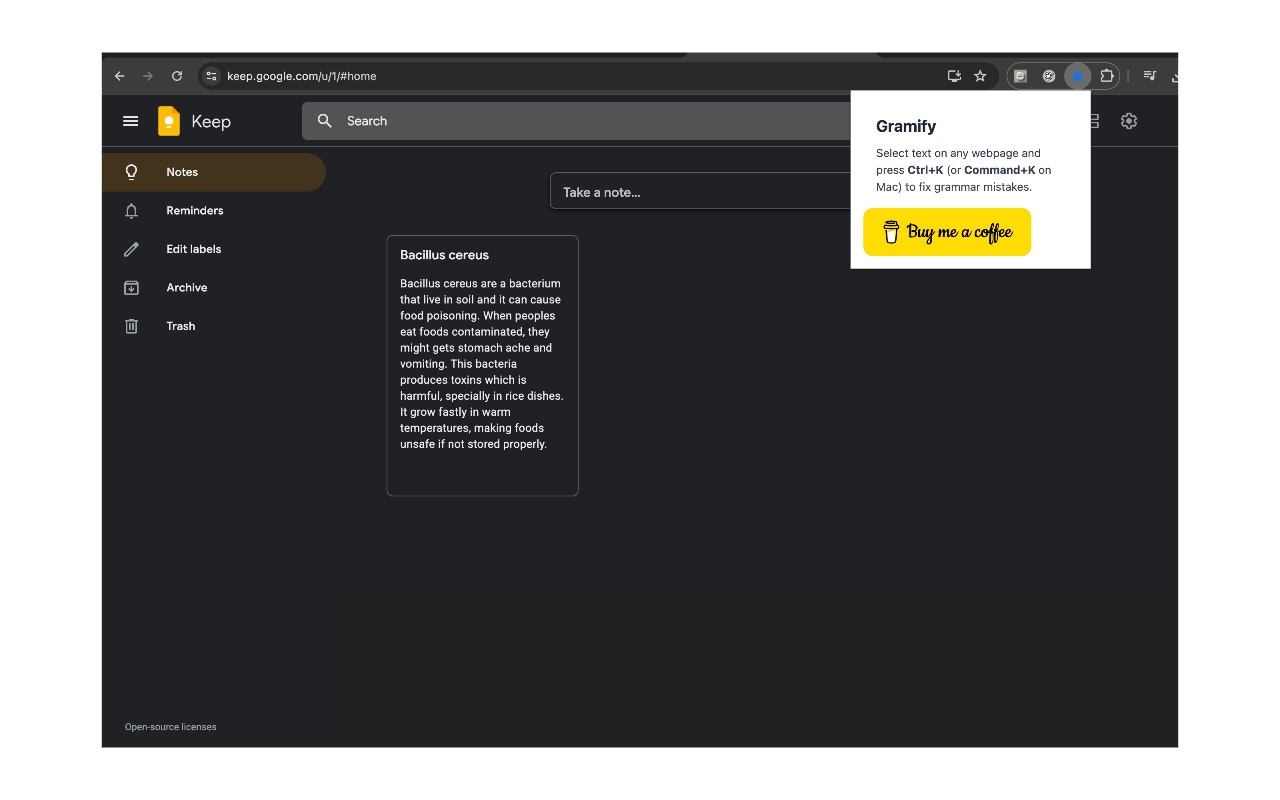The width and height of the screenshot is (1280, 800).
Task: Click the Gramify popup heading
Action: pos(906,126)
